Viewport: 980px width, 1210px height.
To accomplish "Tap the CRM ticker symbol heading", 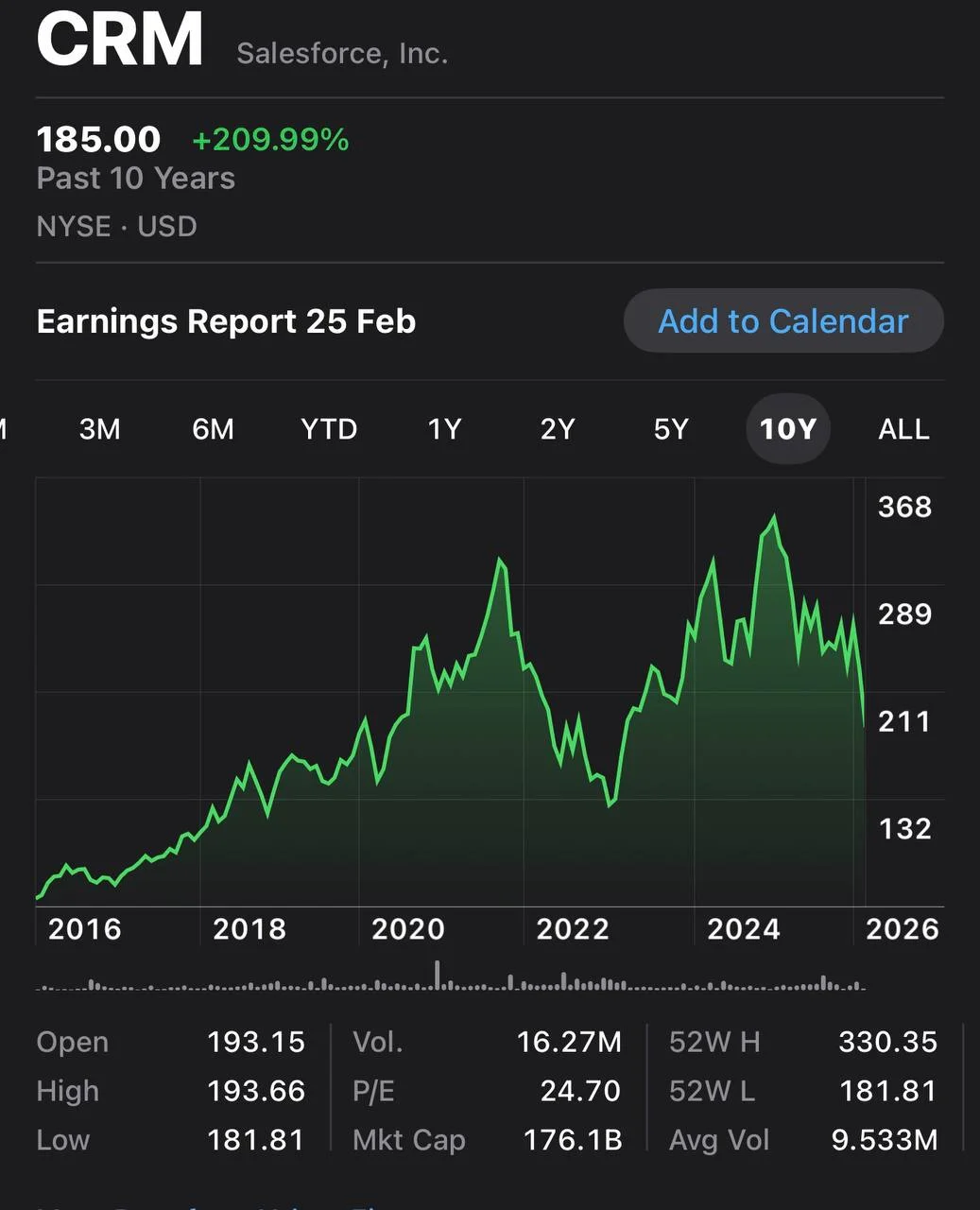I will (120, 40).
